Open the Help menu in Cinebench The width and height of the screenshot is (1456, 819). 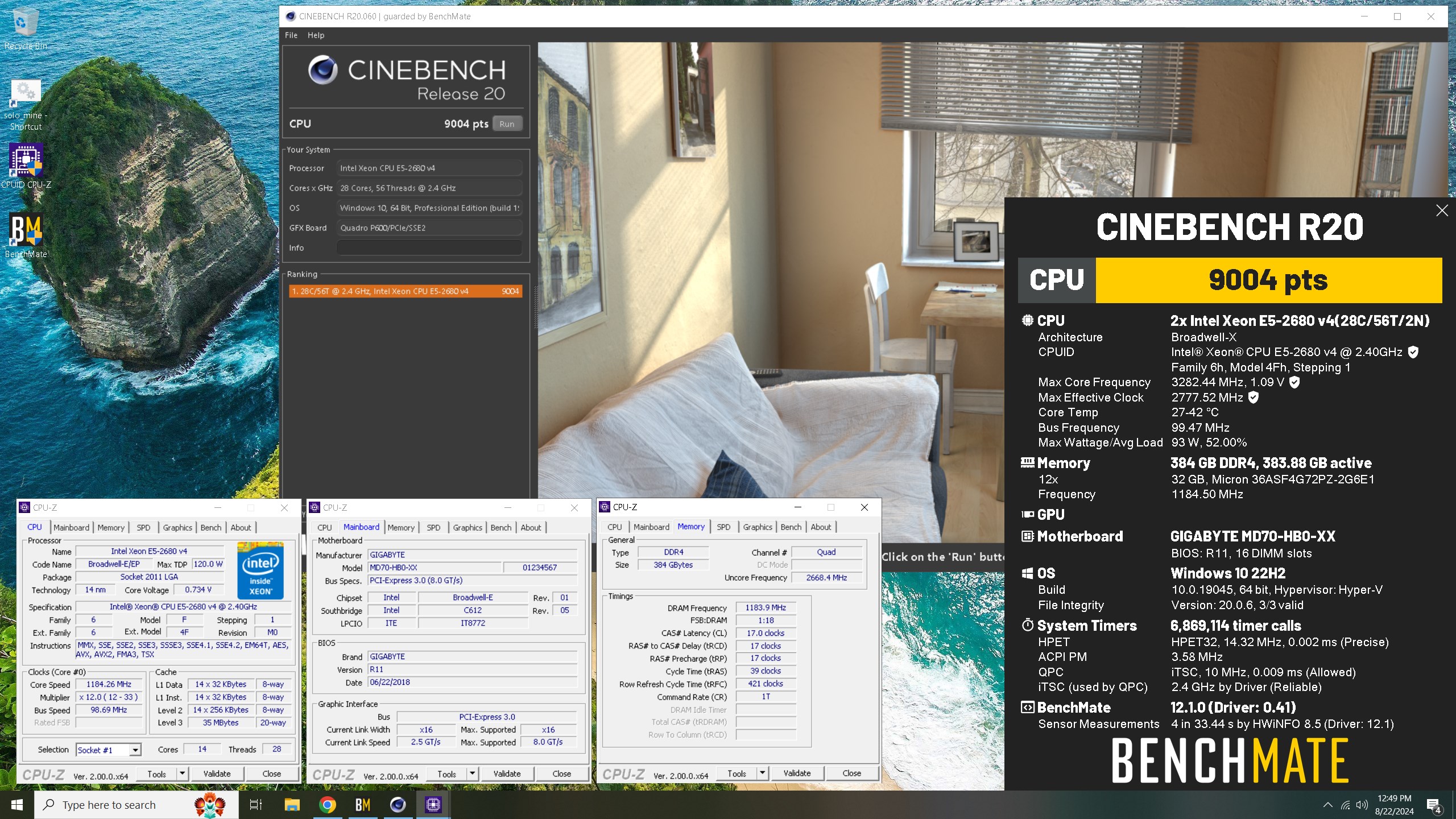click(x=316, y=35)
